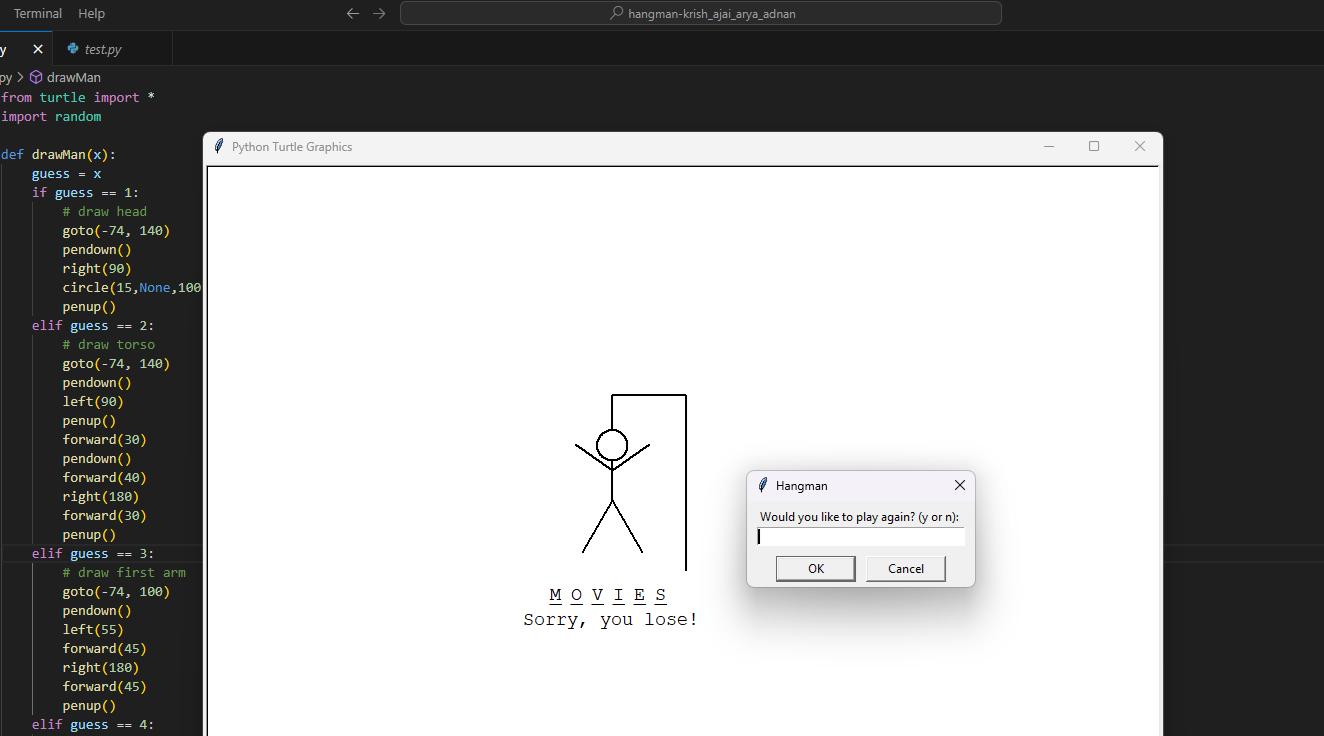Click the '# draw torso' comment
Viewport: 1324px width, 736px height.
click(108, 344)
